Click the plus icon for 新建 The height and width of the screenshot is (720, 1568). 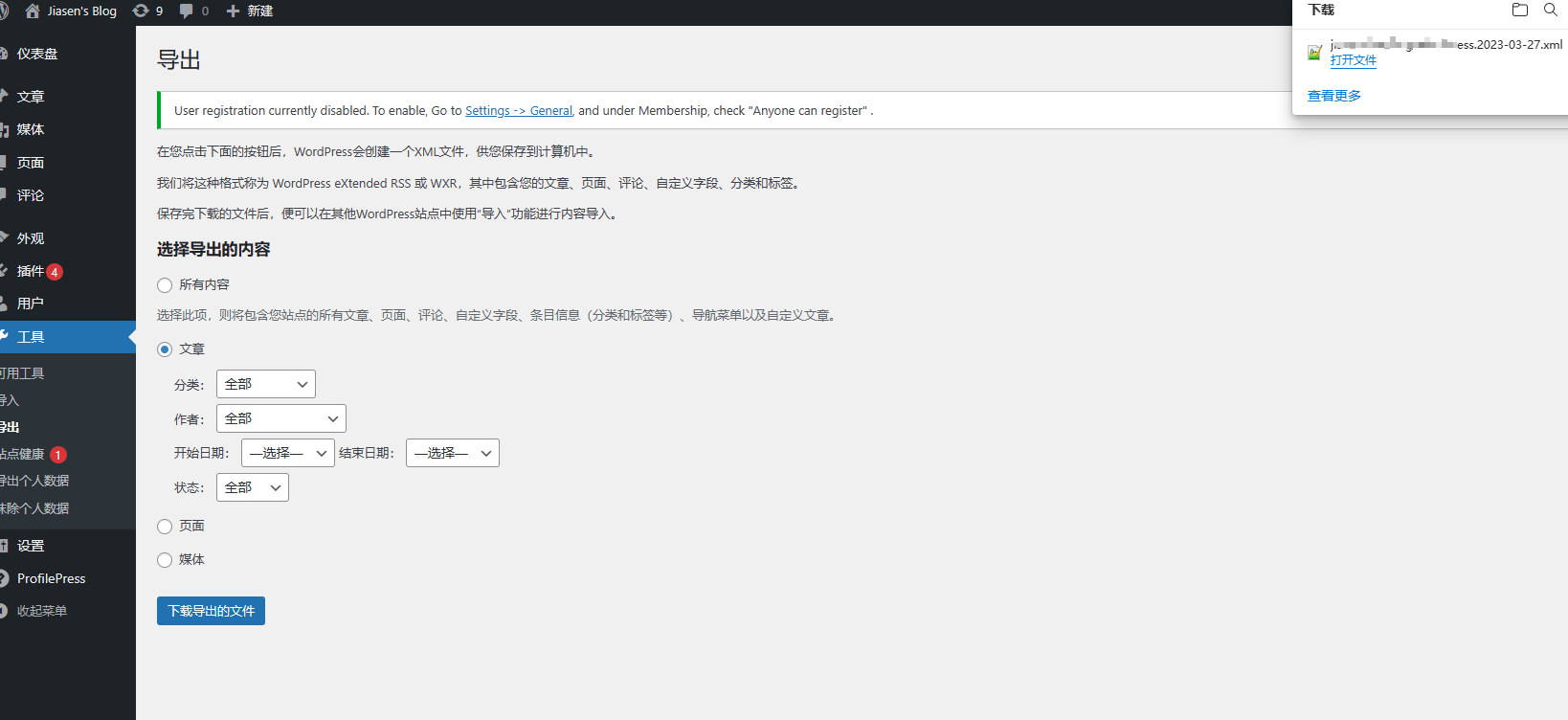point(233,11)
